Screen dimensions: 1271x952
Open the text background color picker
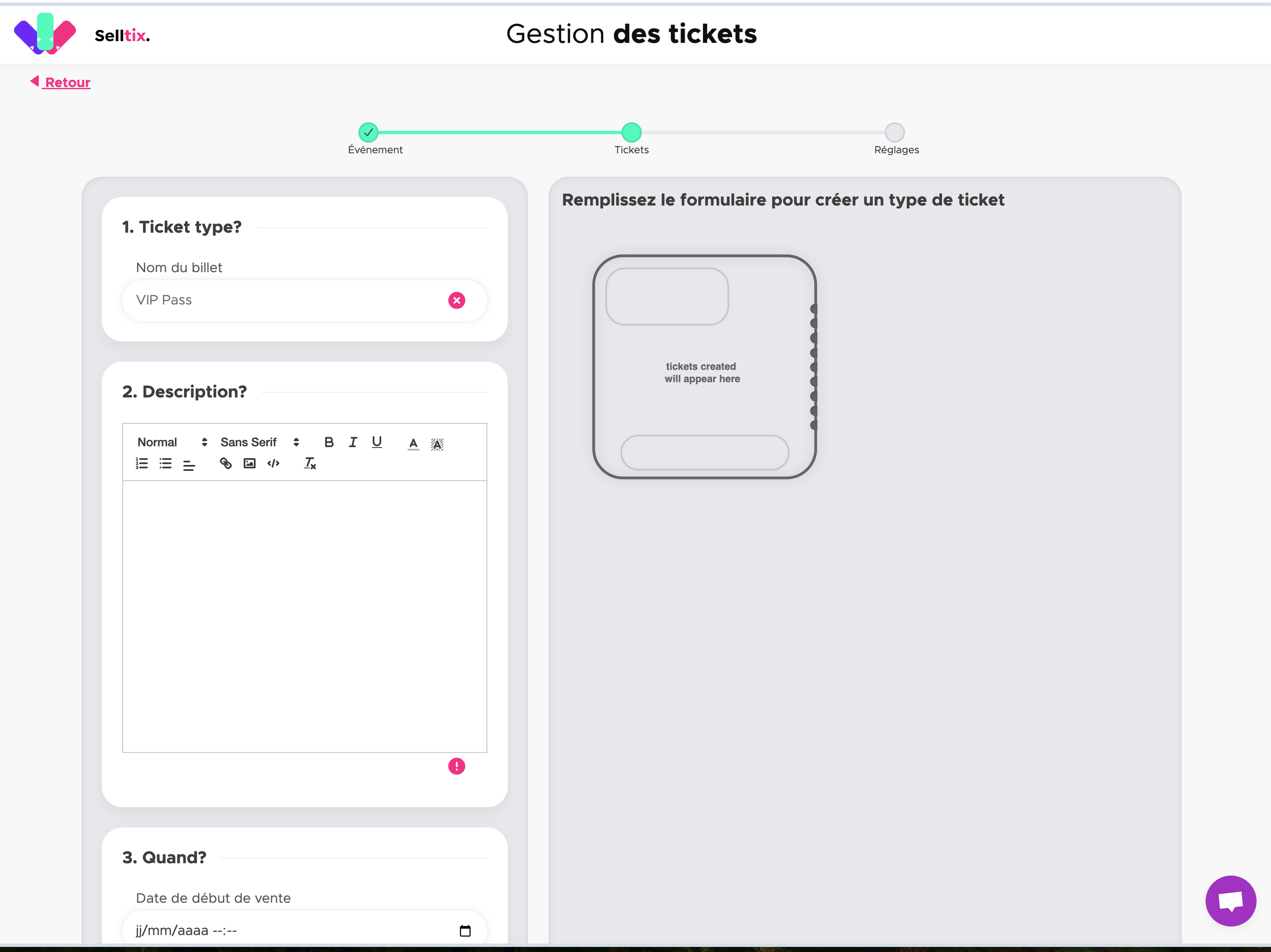(x=437, y=443)
